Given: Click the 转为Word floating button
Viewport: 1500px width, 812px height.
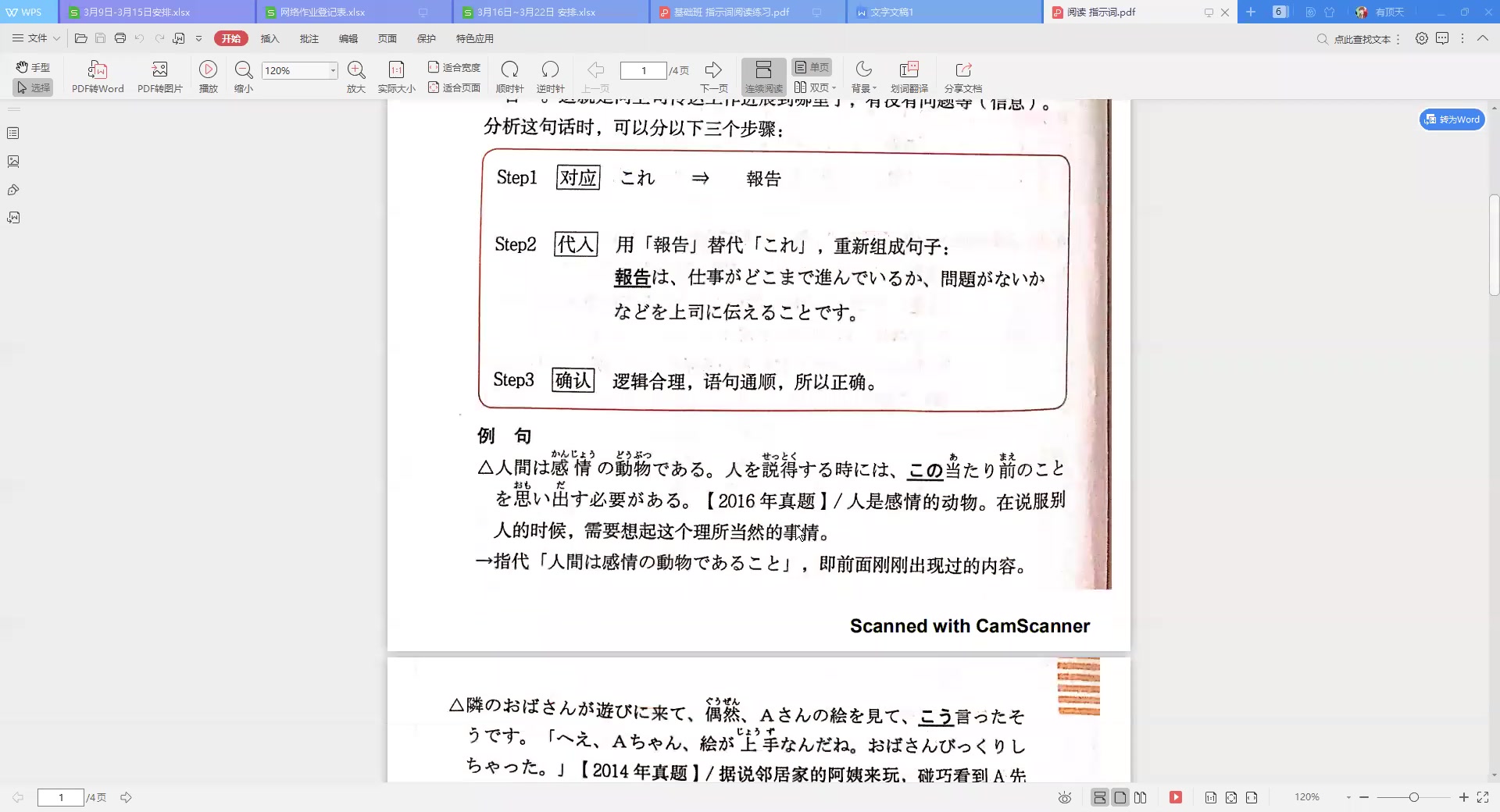Looking at the screenshot, I should click(x=1452, y=119).
